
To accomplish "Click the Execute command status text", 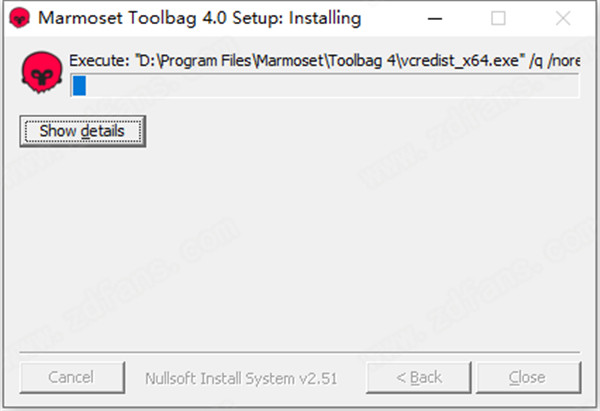I will click(99, 62).
